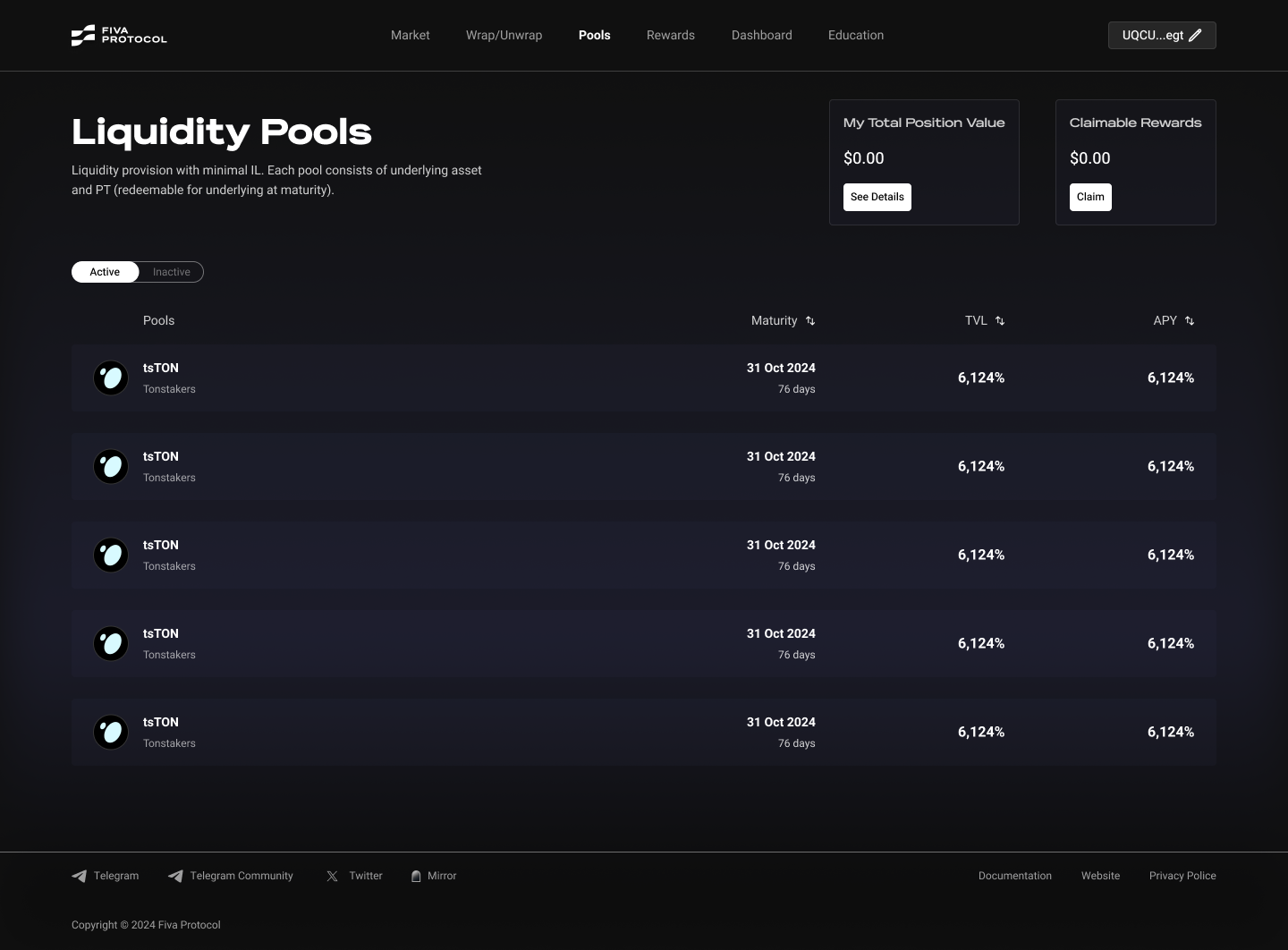
Task: Open the Market menu item
Action: [x=410, y=35]
